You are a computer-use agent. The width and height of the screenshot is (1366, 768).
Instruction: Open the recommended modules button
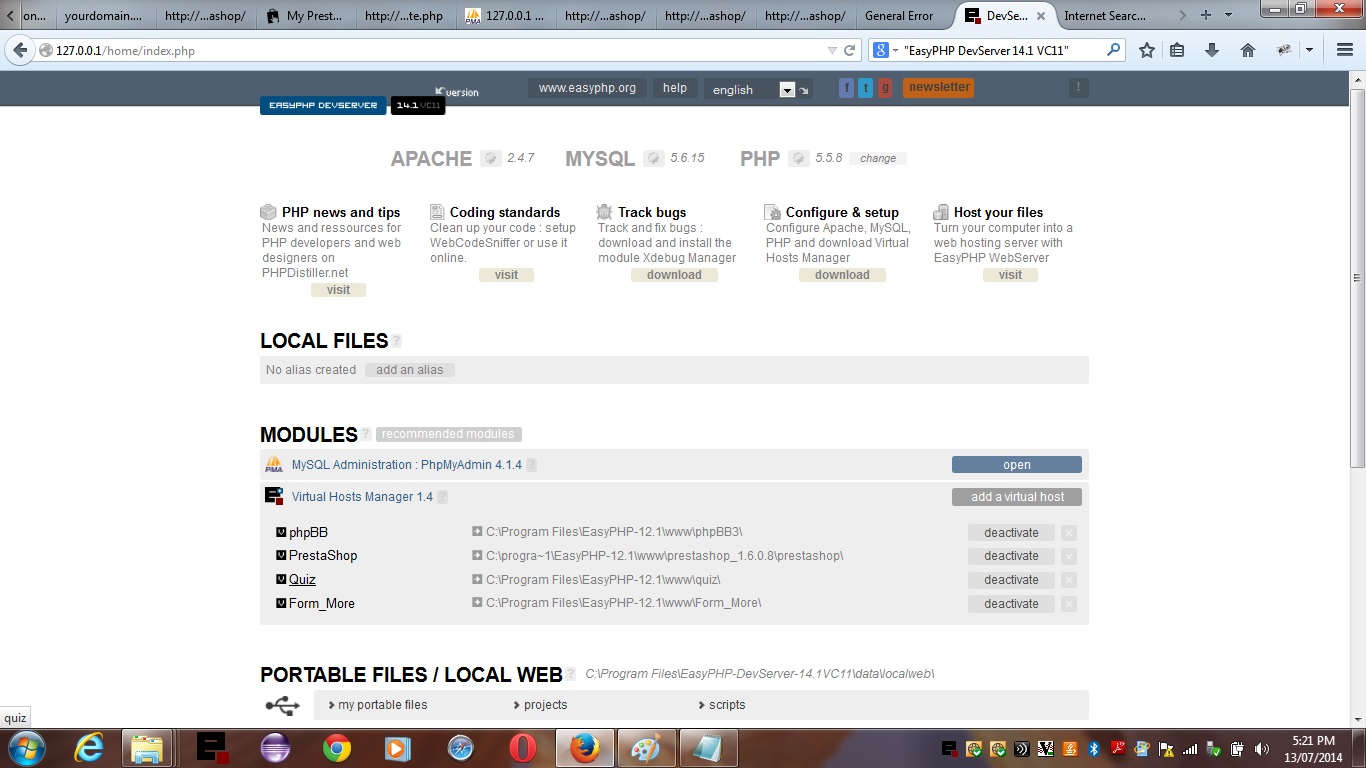tap(448, 434)
